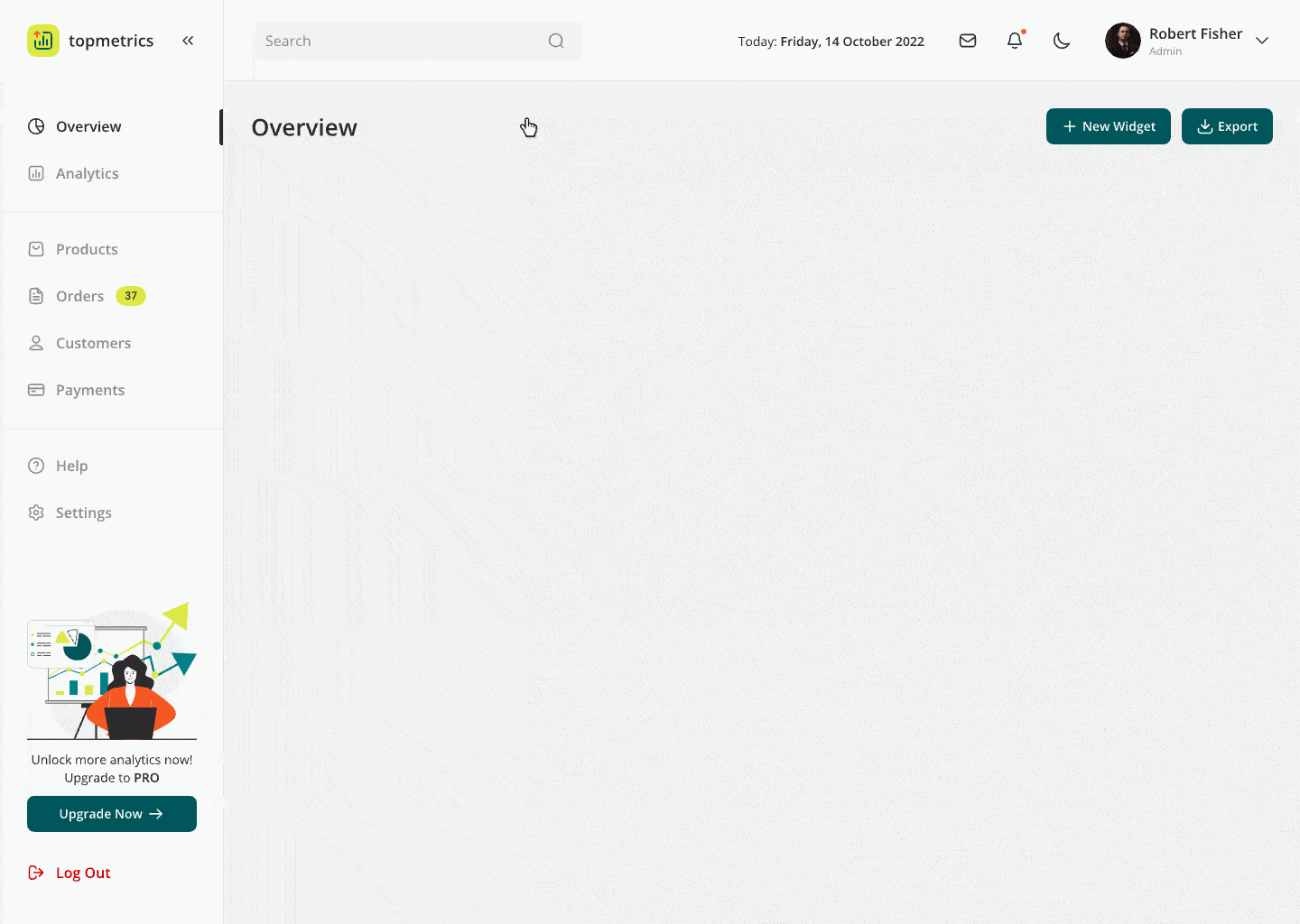Click the topmetrics logo icon

[x=42, y=41]
